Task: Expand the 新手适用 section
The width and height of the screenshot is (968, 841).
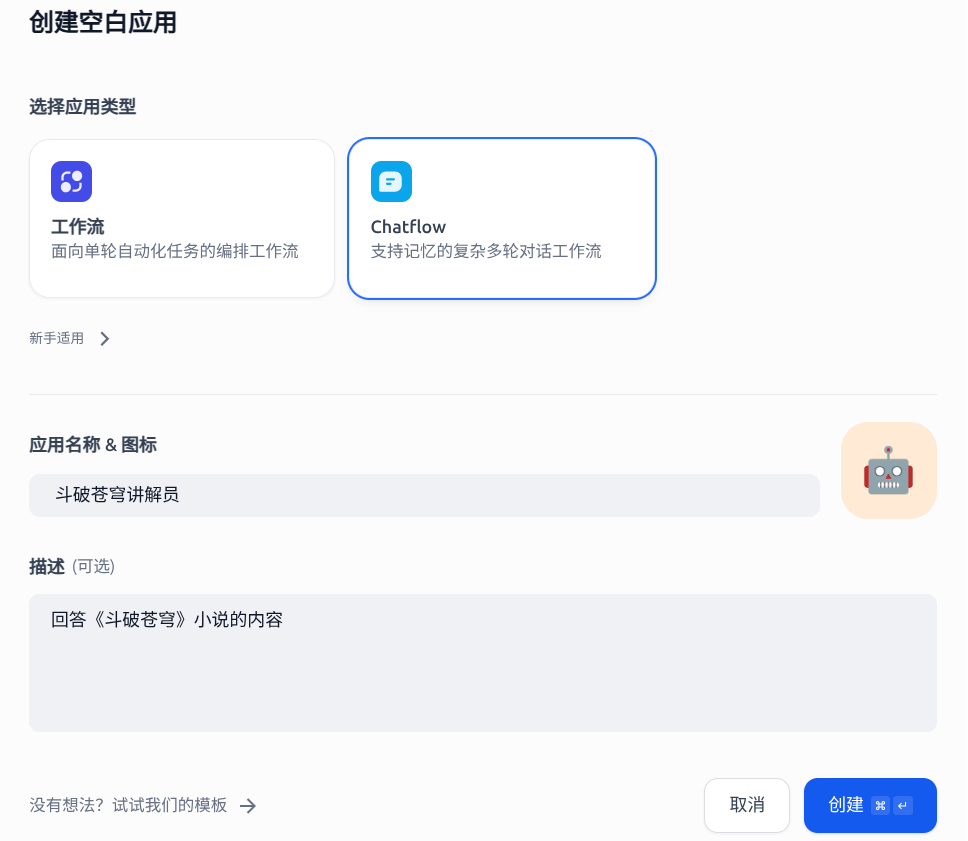Action: (x=70, y=338)
